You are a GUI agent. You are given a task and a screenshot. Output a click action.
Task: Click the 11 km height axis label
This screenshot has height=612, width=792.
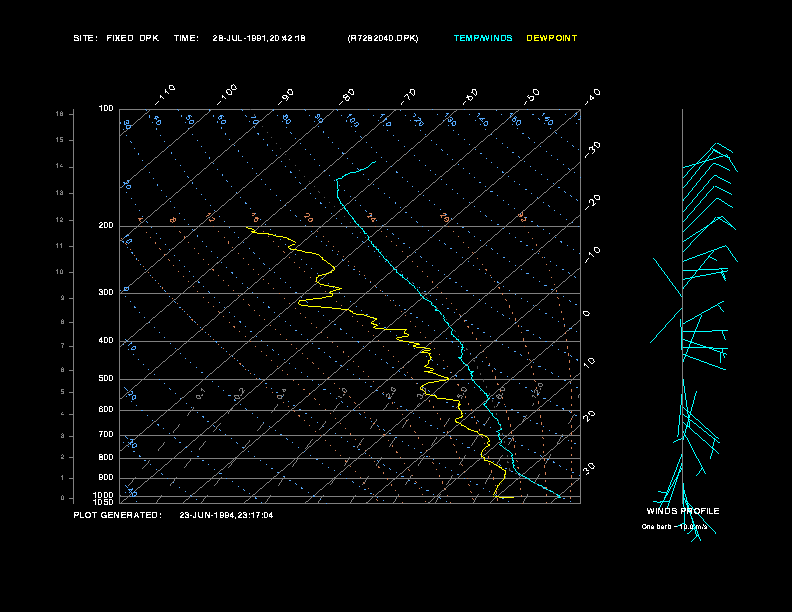click(60, 246)
